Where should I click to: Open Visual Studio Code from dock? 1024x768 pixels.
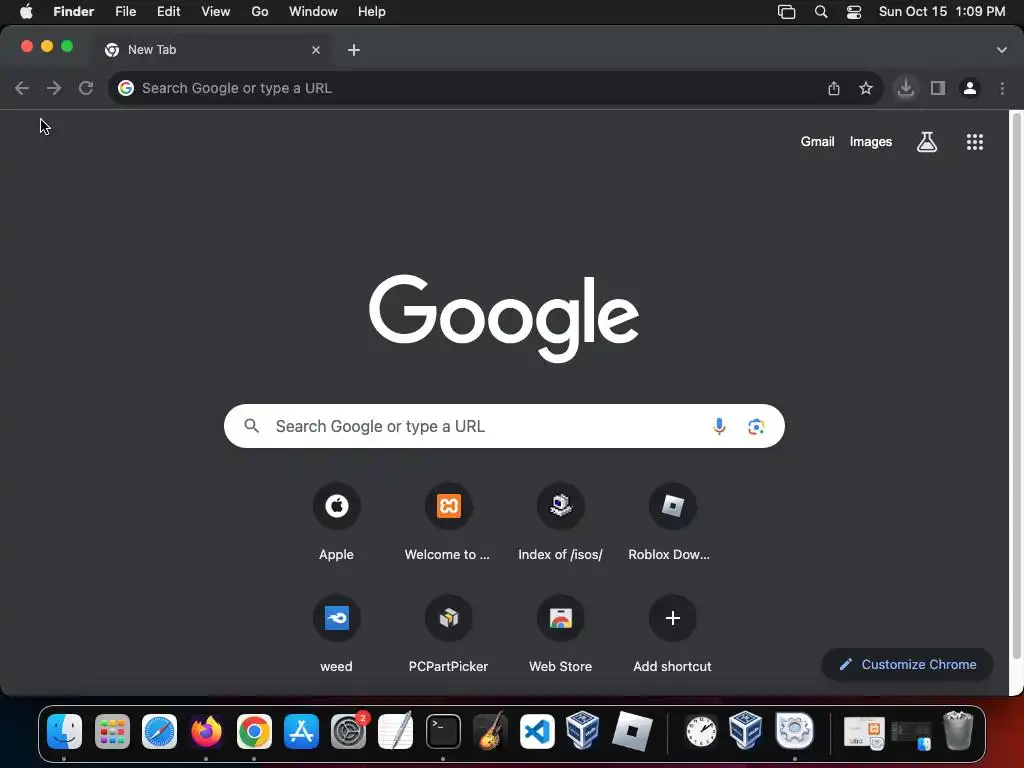(x=537, y=731)
